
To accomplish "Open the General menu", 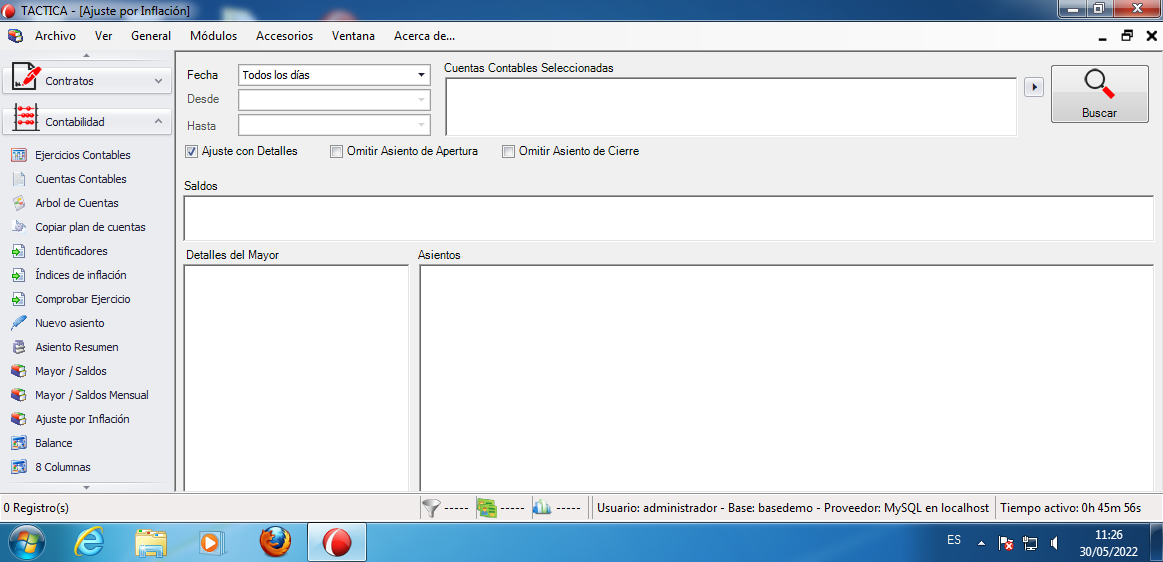I will point(151,36).
